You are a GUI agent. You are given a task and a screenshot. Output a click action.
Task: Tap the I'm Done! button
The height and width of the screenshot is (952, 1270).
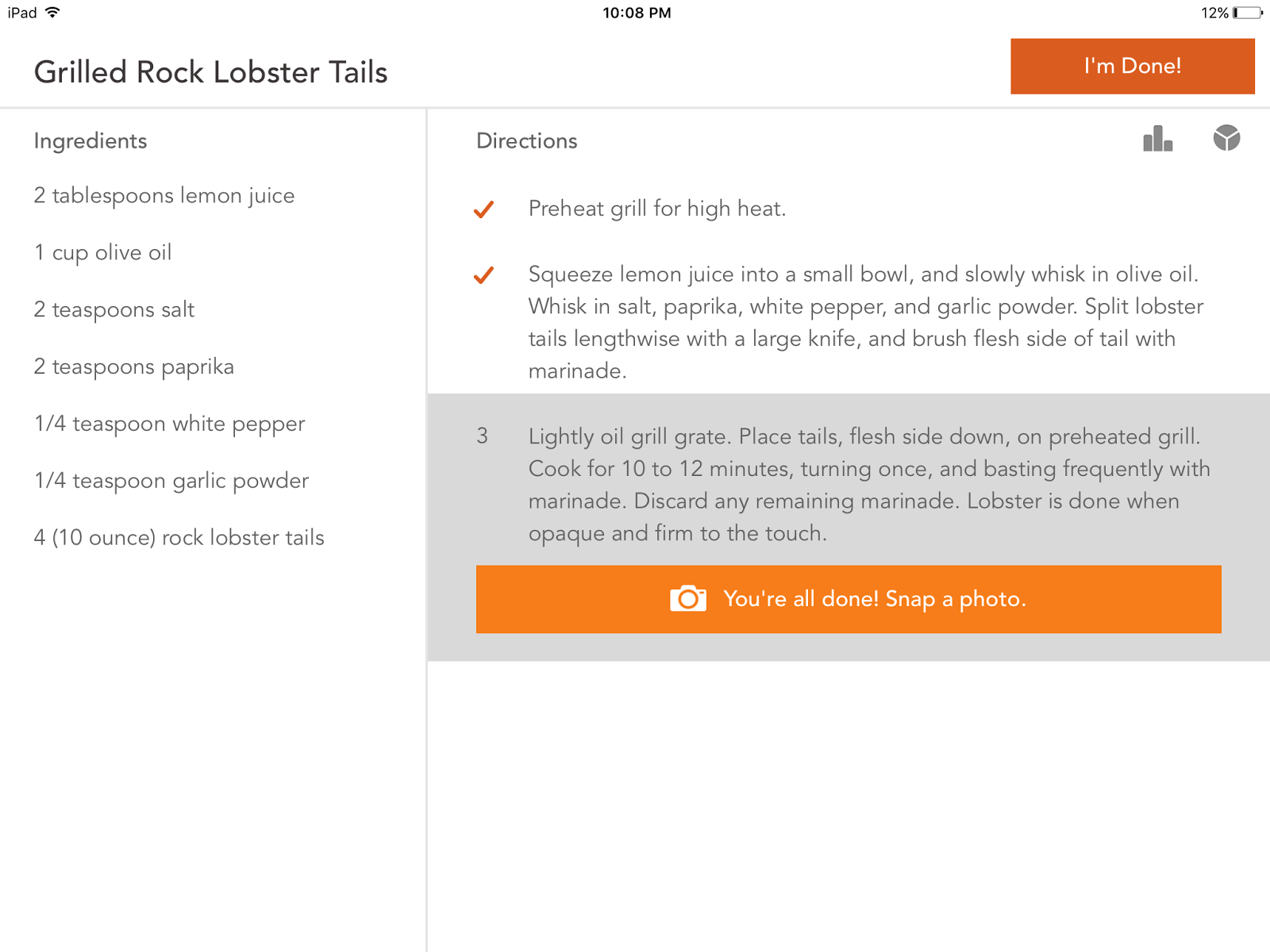click(x=1132, y=66)
